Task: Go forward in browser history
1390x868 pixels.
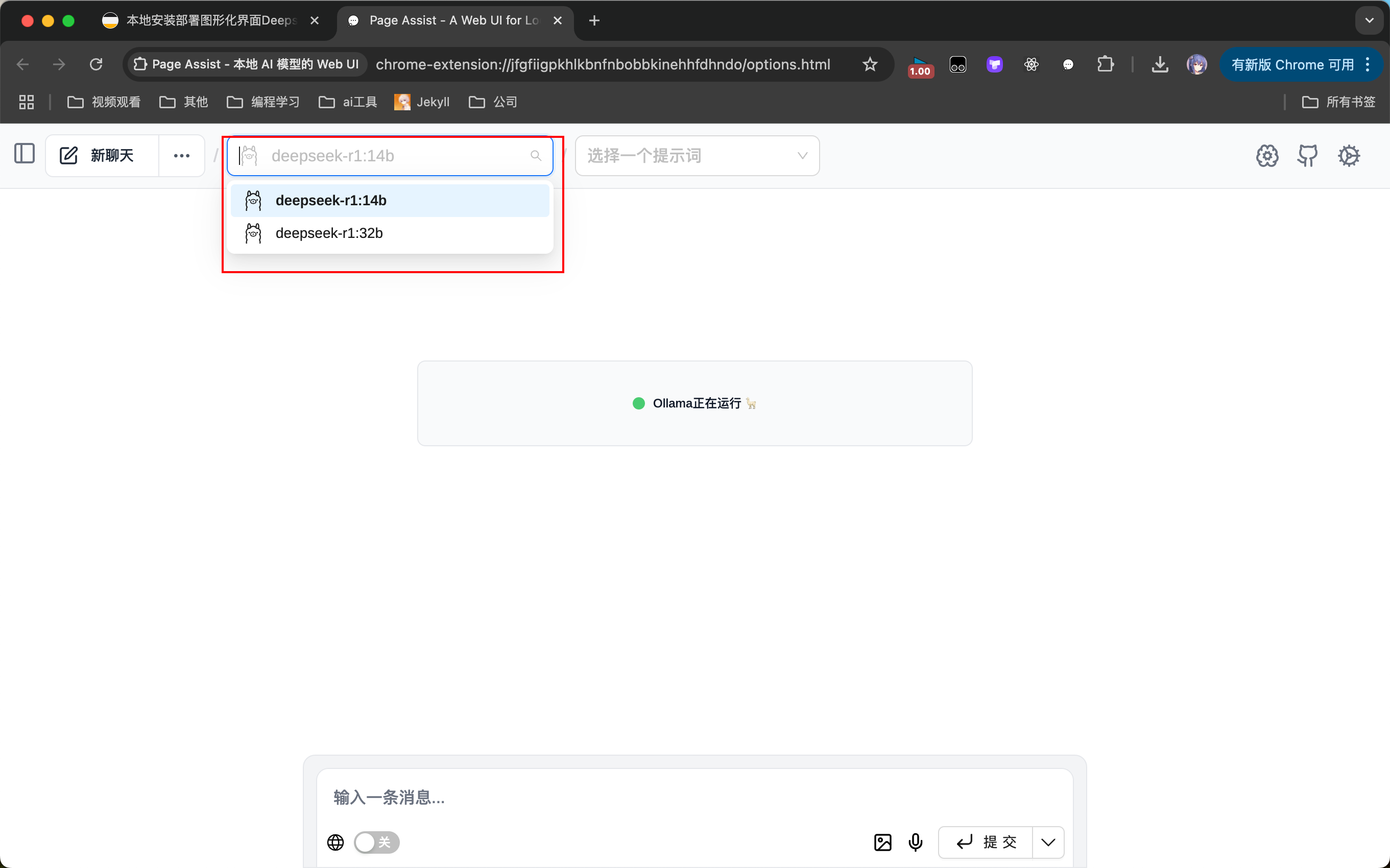Action: [59, 64]
